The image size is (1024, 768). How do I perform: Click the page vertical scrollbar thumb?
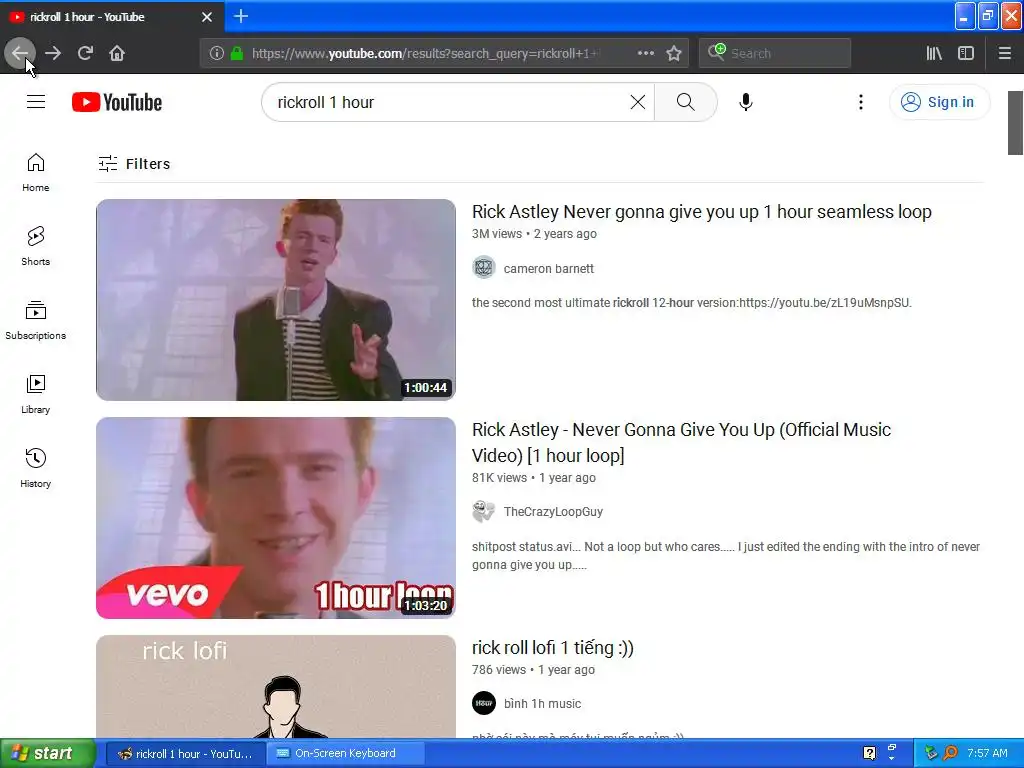click(x=1015, y=123)
